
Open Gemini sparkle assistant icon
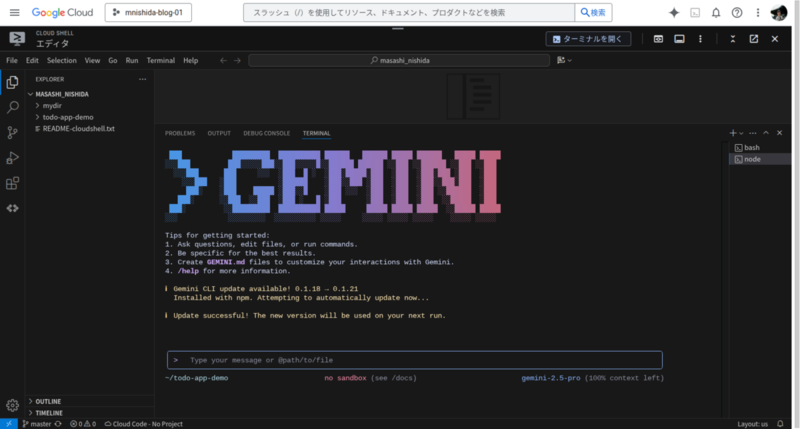click(x=674, y=13)
